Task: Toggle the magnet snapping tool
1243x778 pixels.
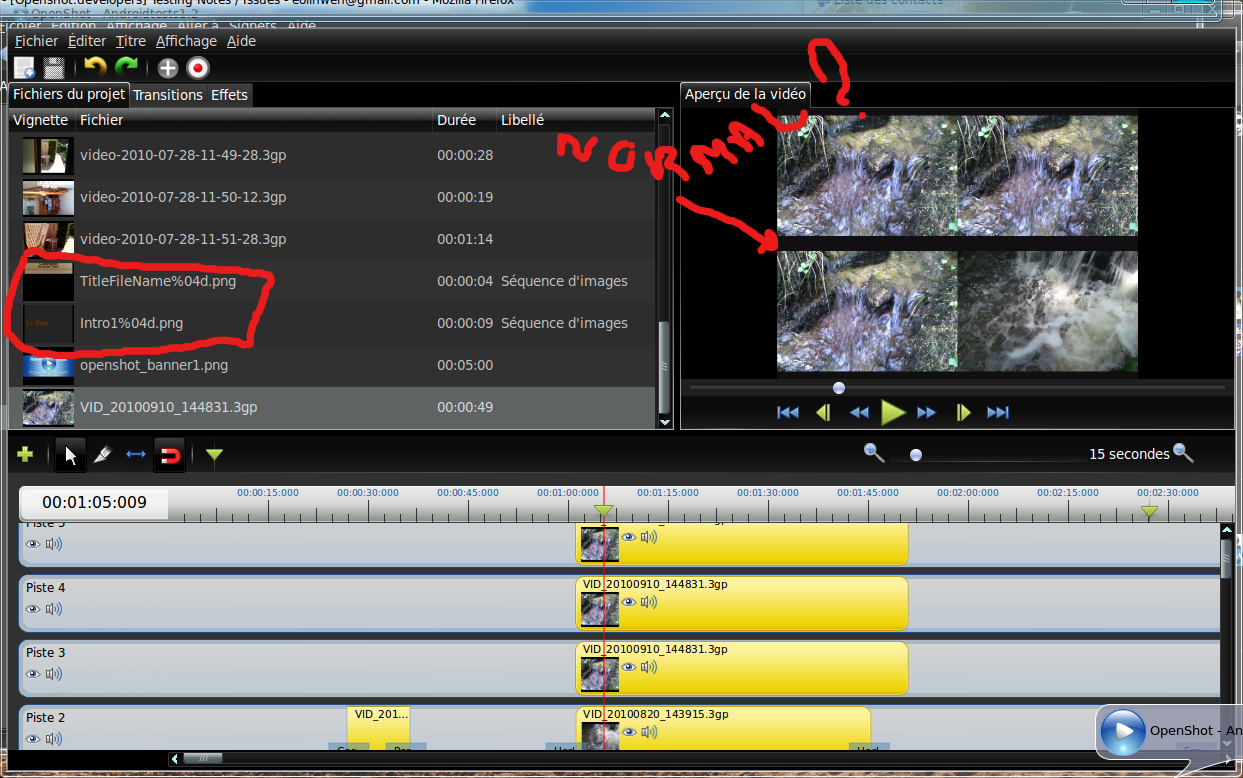Action: (x=170, y=456)
